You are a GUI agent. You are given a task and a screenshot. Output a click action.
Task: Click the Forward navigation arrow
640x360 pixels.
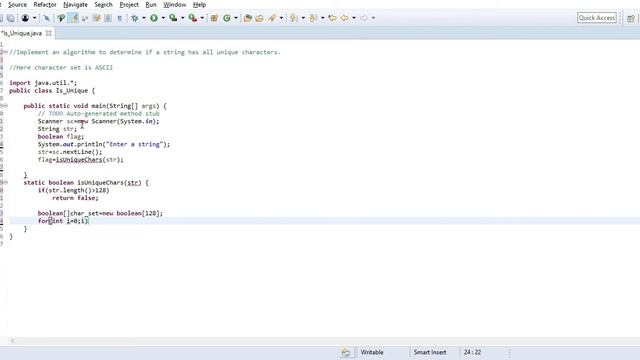(x=364, y=18)
